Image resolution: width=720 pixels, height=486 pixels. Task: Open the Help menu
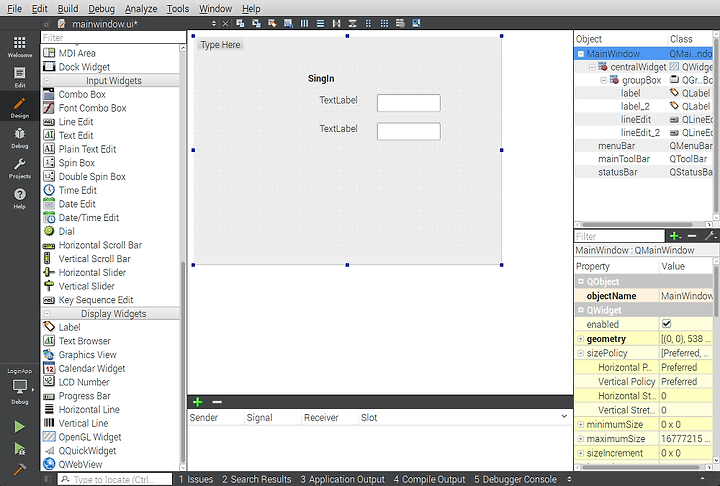(251, 9)
